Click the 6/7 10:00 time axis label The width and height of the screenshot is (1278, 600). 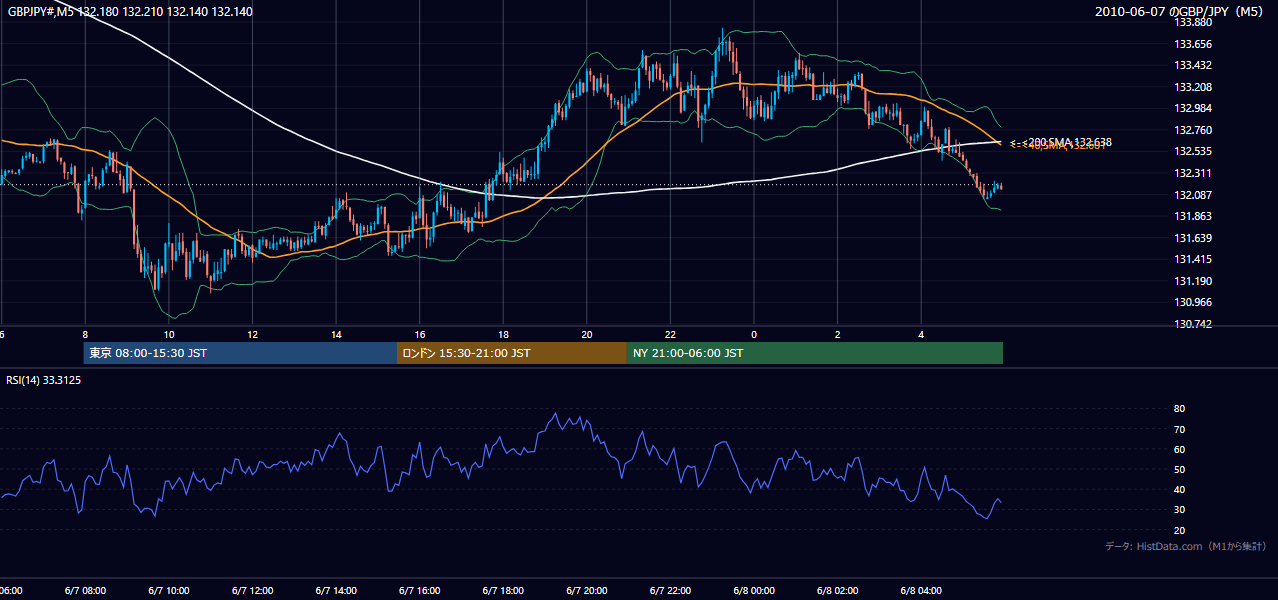(169, 590)
